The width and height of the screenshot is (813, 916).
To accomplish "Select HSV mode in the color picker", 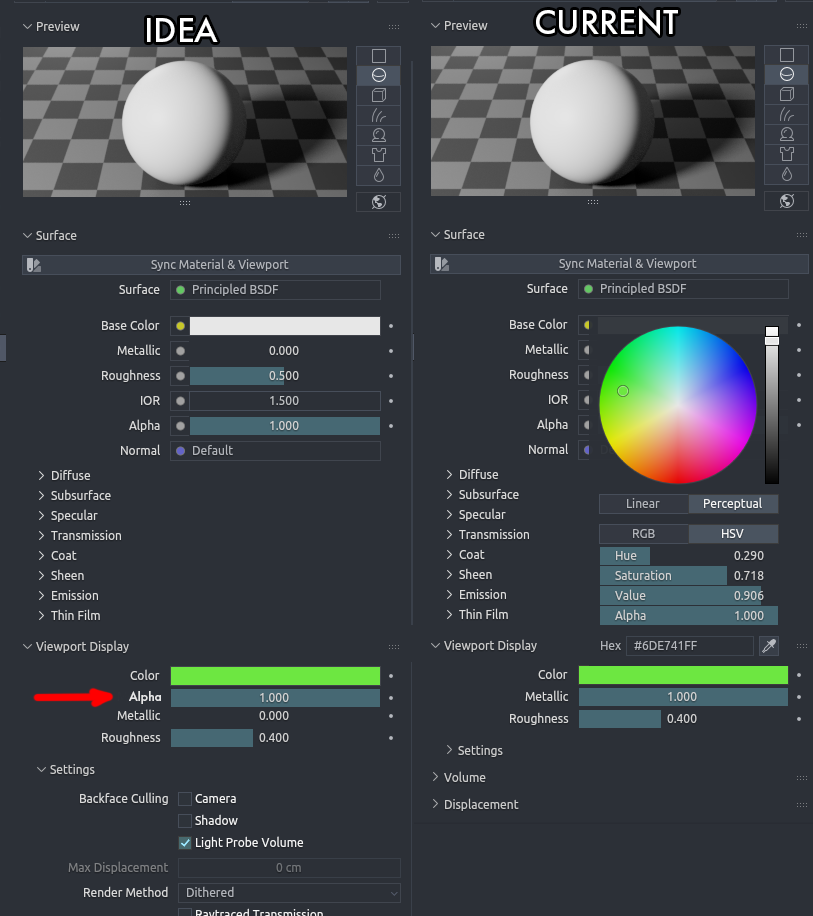I will [x=733, y=534].
